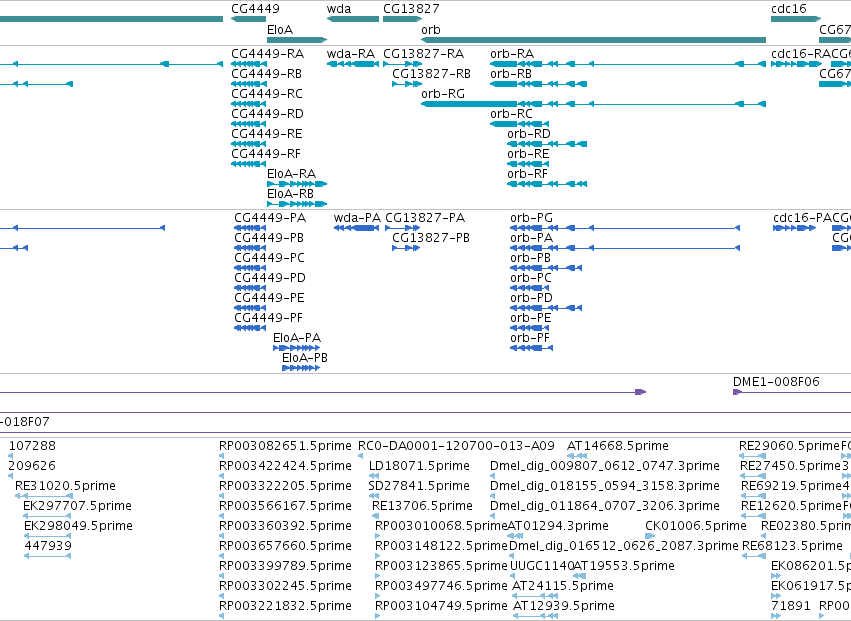The width and height of the screenshot is (851, 621).
Task: Select the CG13827-RB transcript
Action: 407,84
